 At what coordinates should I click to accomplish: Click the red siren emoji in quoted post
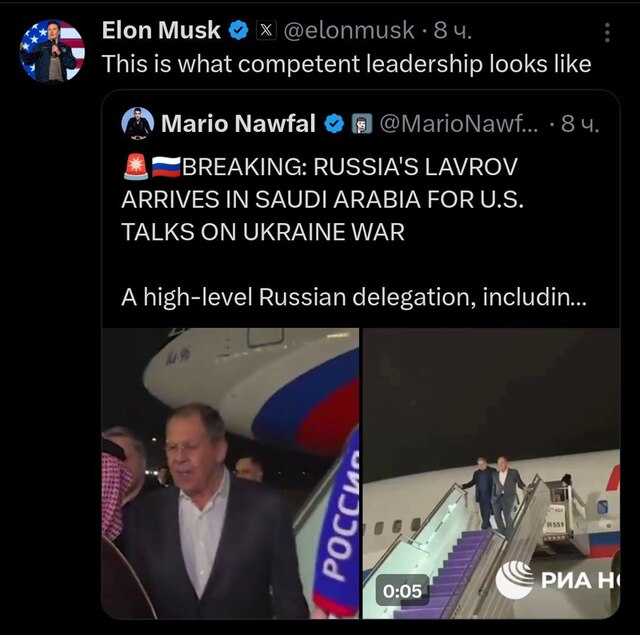135,165
